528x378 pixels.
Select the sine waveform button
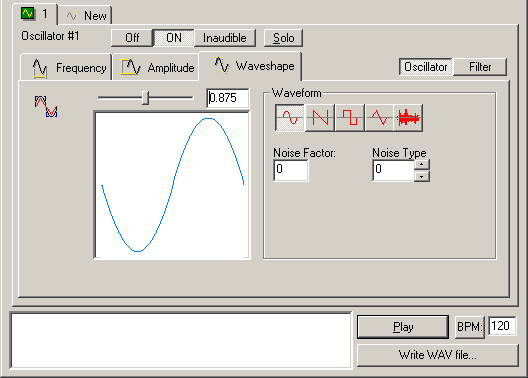click(290, 117)
